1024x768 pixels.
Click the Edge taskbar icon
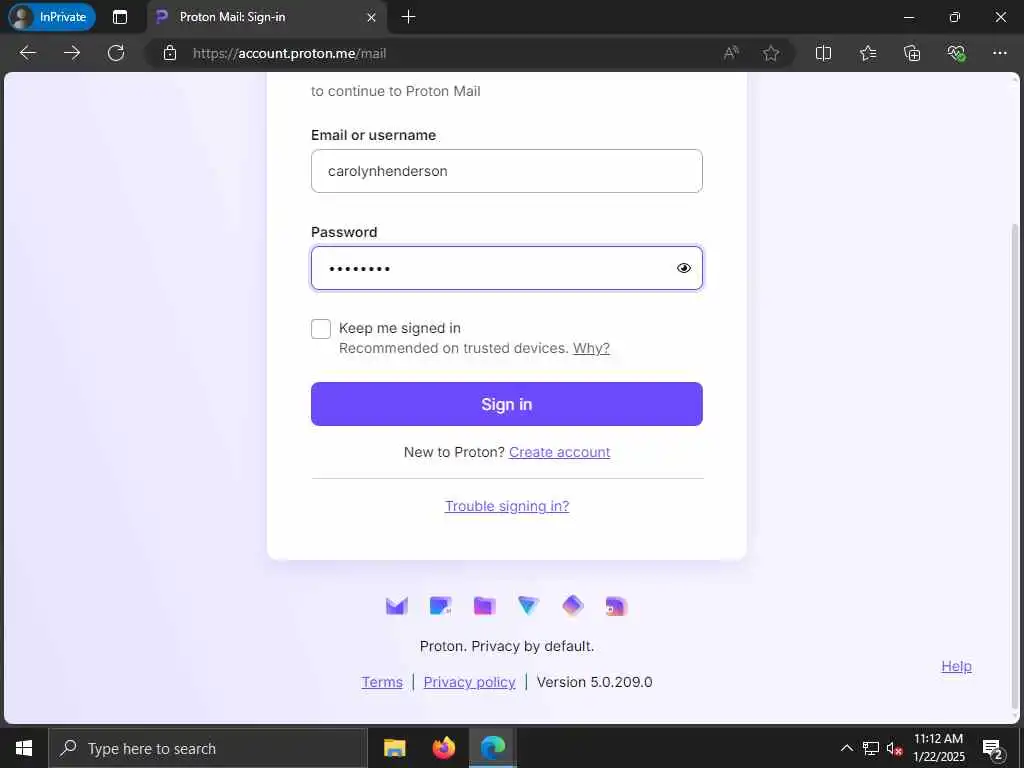point(493,748)
